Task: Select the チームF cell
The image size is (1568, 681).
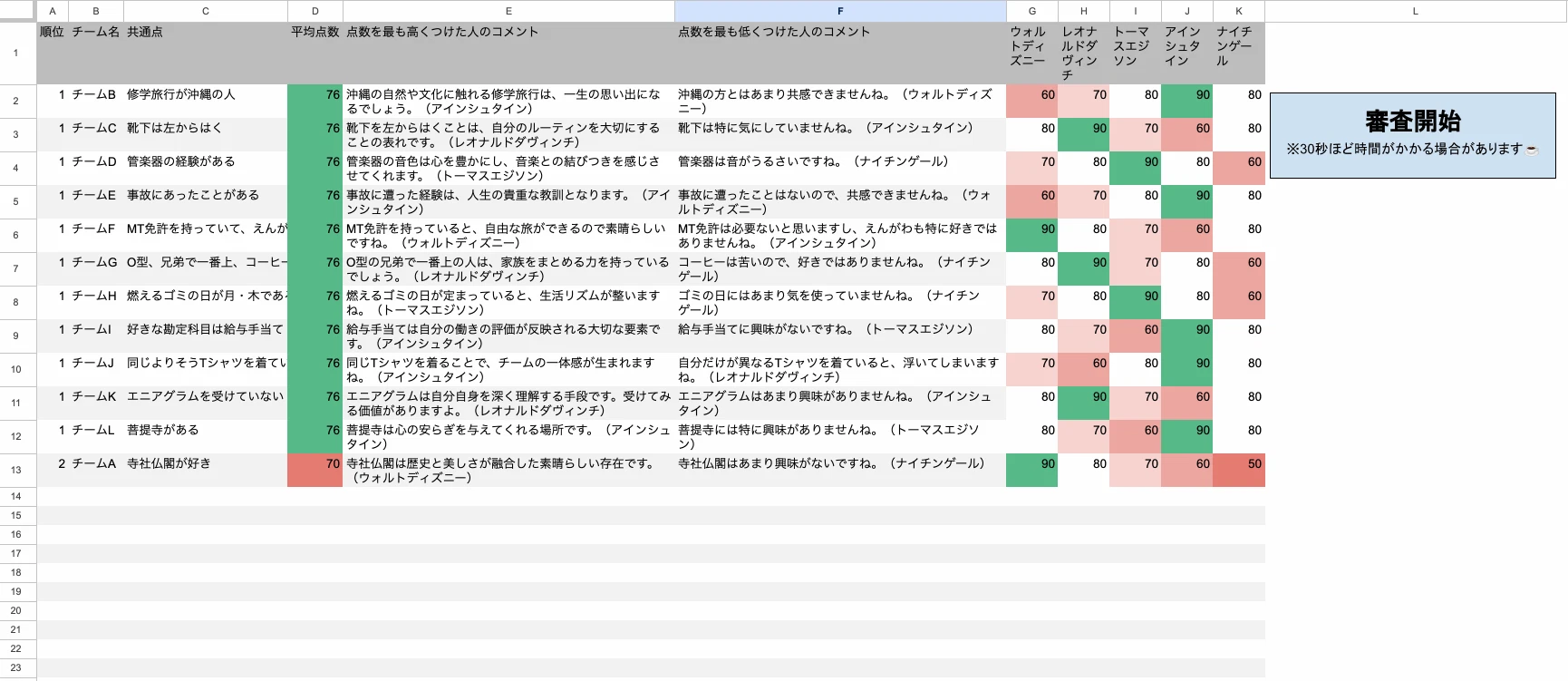Action: (x=96, y=235)
